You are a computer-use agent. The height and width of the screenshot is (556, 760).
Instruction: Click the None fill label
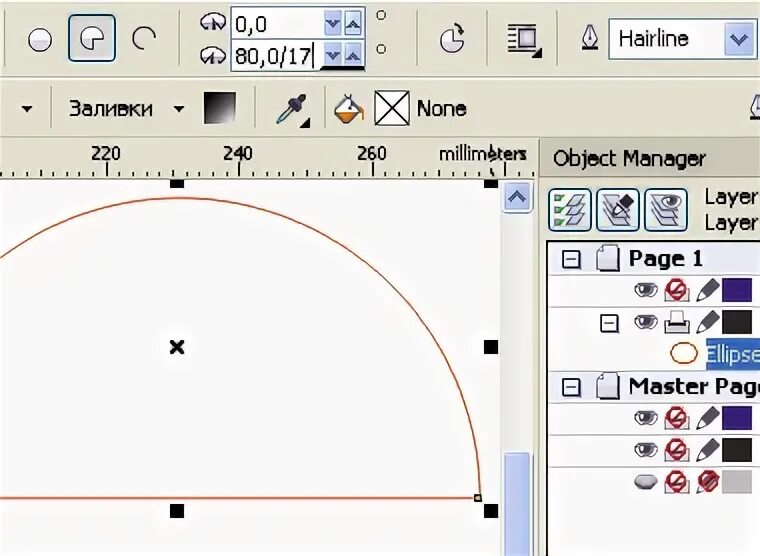pos(442,109)
